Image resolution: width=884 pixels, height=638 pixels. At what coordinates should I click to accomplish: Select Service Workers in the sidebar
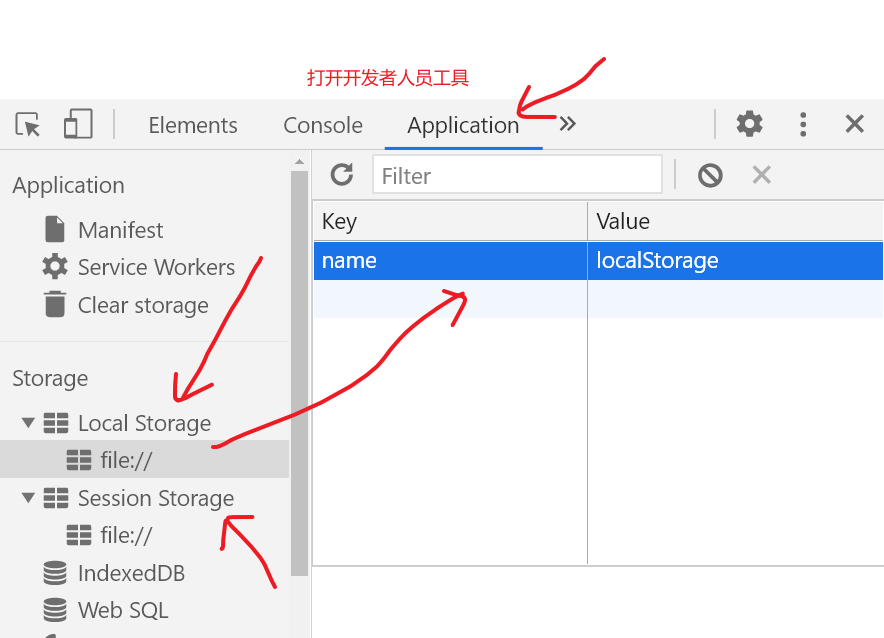coord(156,267)
